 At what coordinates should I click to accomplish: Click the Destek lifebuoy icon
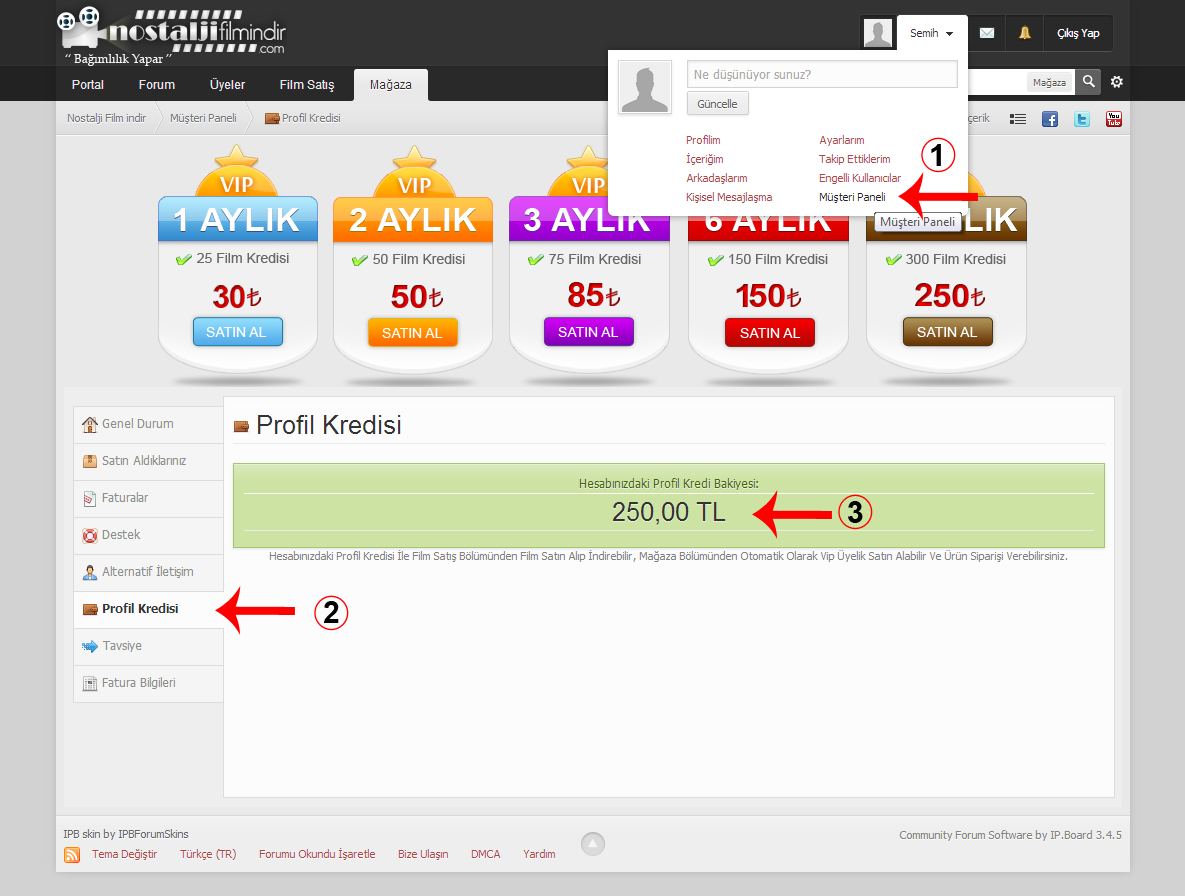90,536
